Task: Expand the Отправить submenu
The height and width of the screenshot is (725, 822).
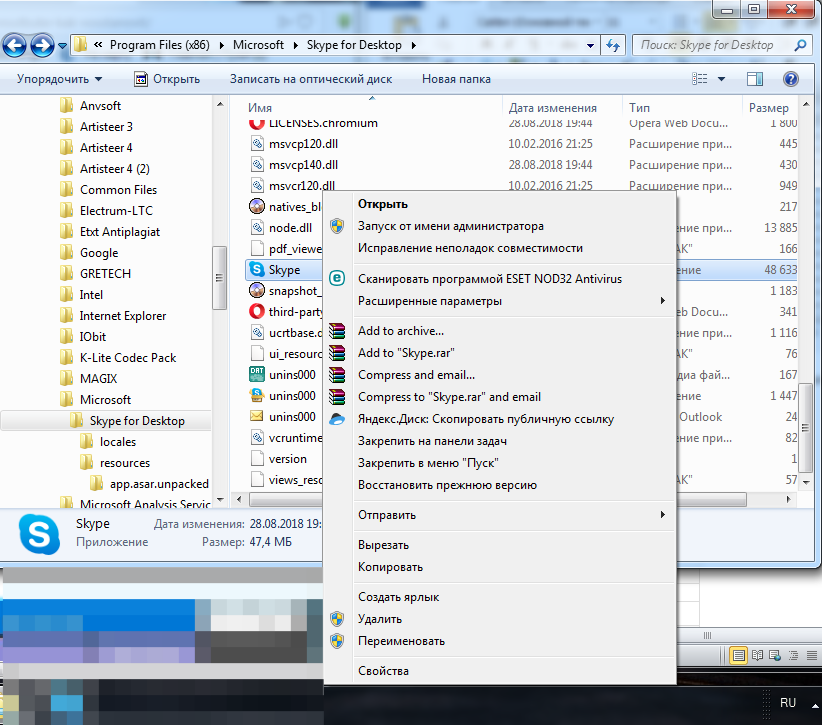Action: coord(500,515)
